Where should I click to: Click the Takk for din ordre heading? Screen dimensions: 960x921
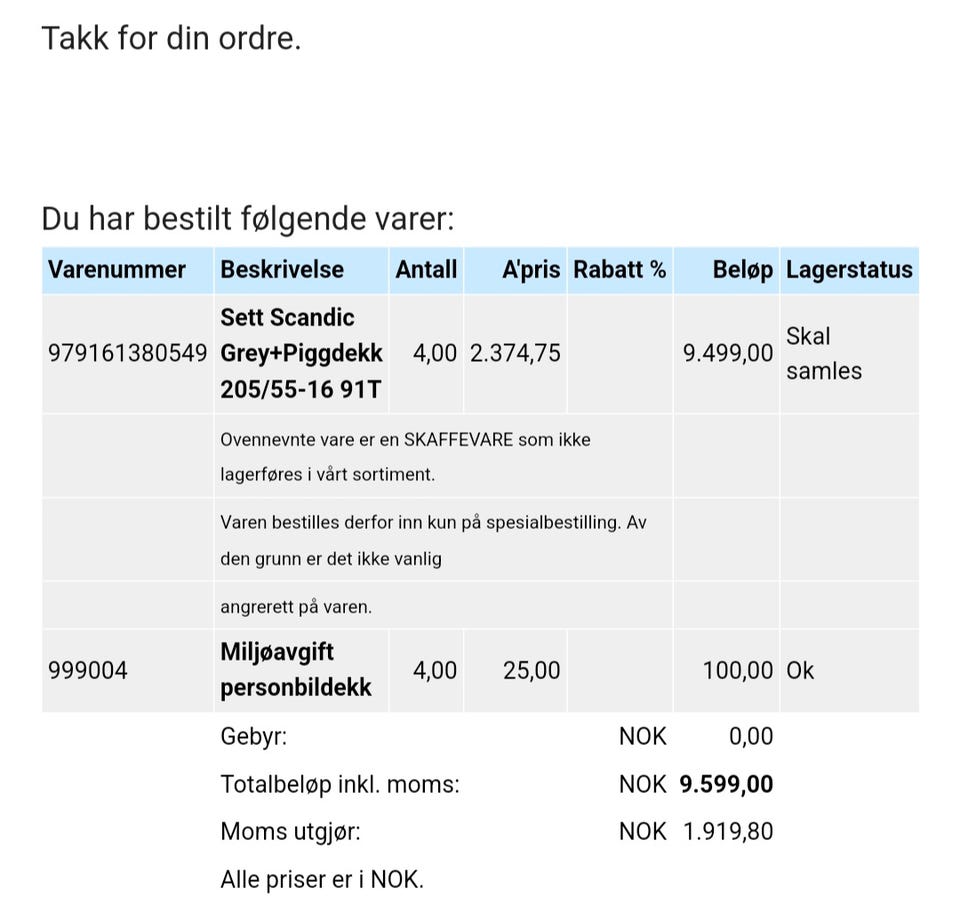171,39
